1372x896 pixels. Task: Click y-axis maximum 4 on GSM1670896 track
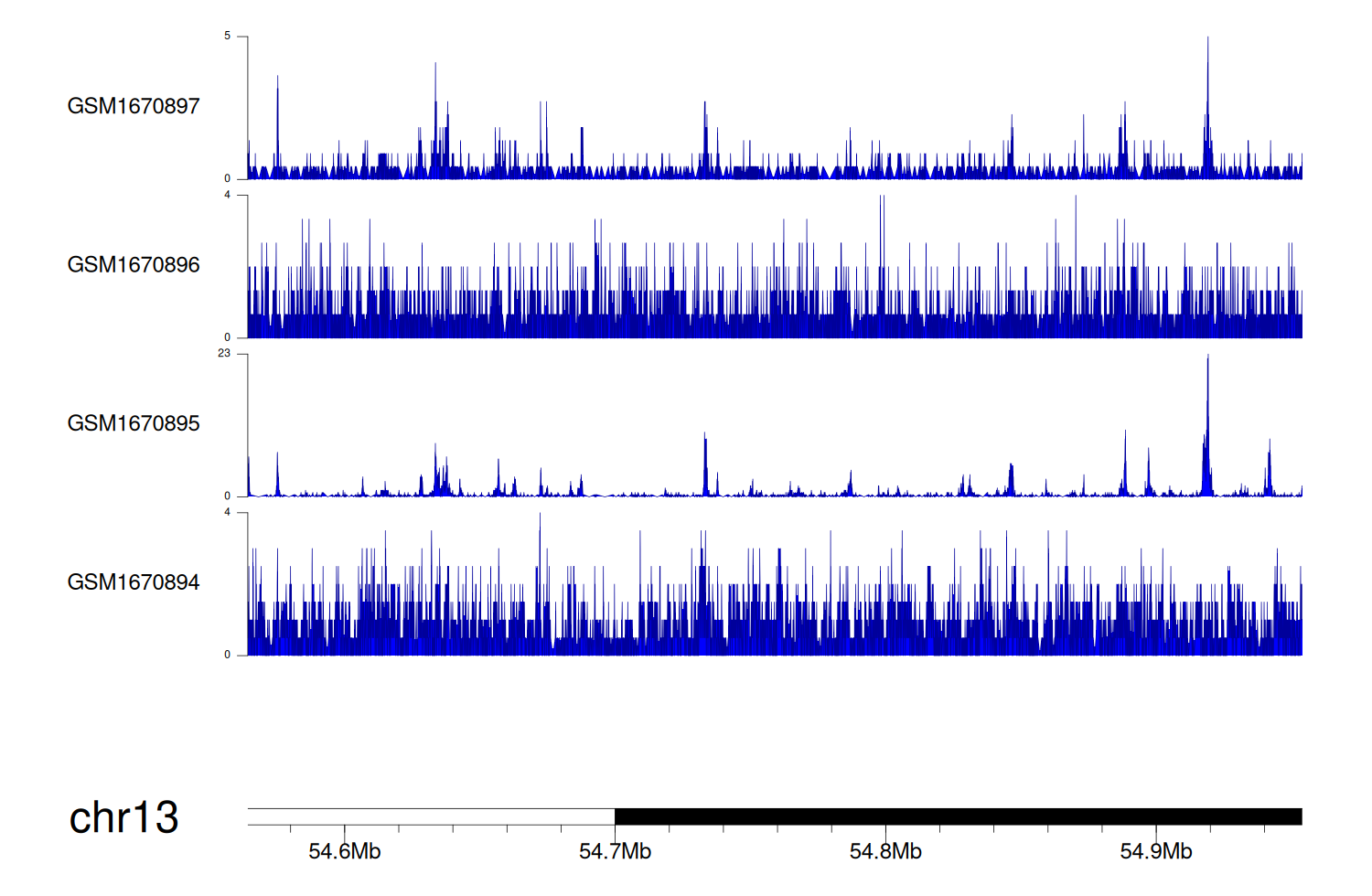[x=227, y=195]
